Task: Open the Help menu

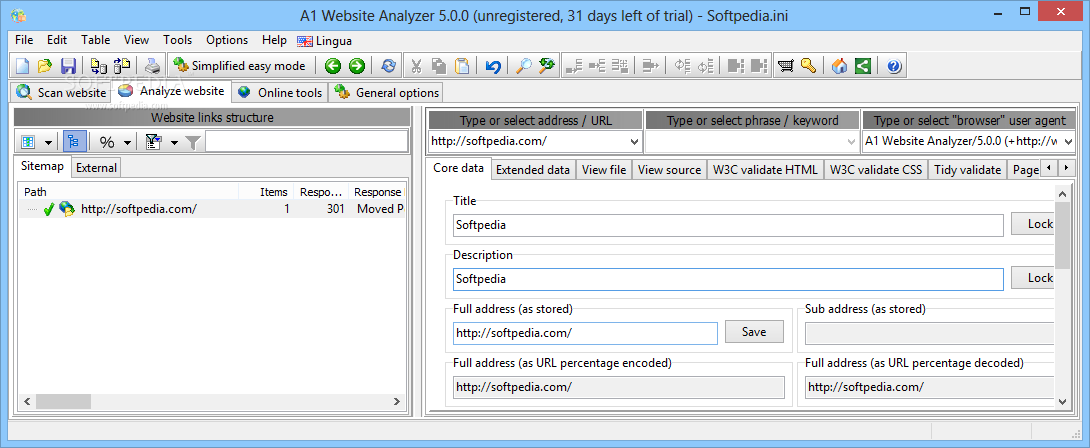Action: [275, 40]
